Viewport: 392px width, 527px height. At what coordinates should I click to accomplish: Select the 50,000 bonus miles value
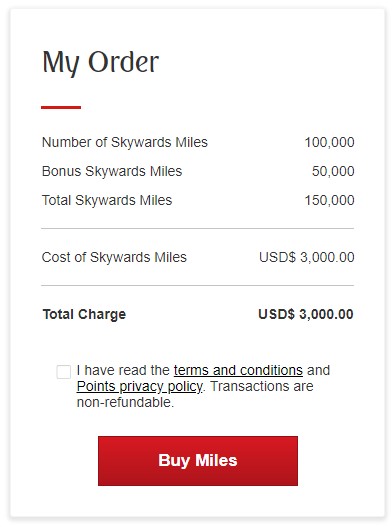pyautogui.click(x=333, y=171)
